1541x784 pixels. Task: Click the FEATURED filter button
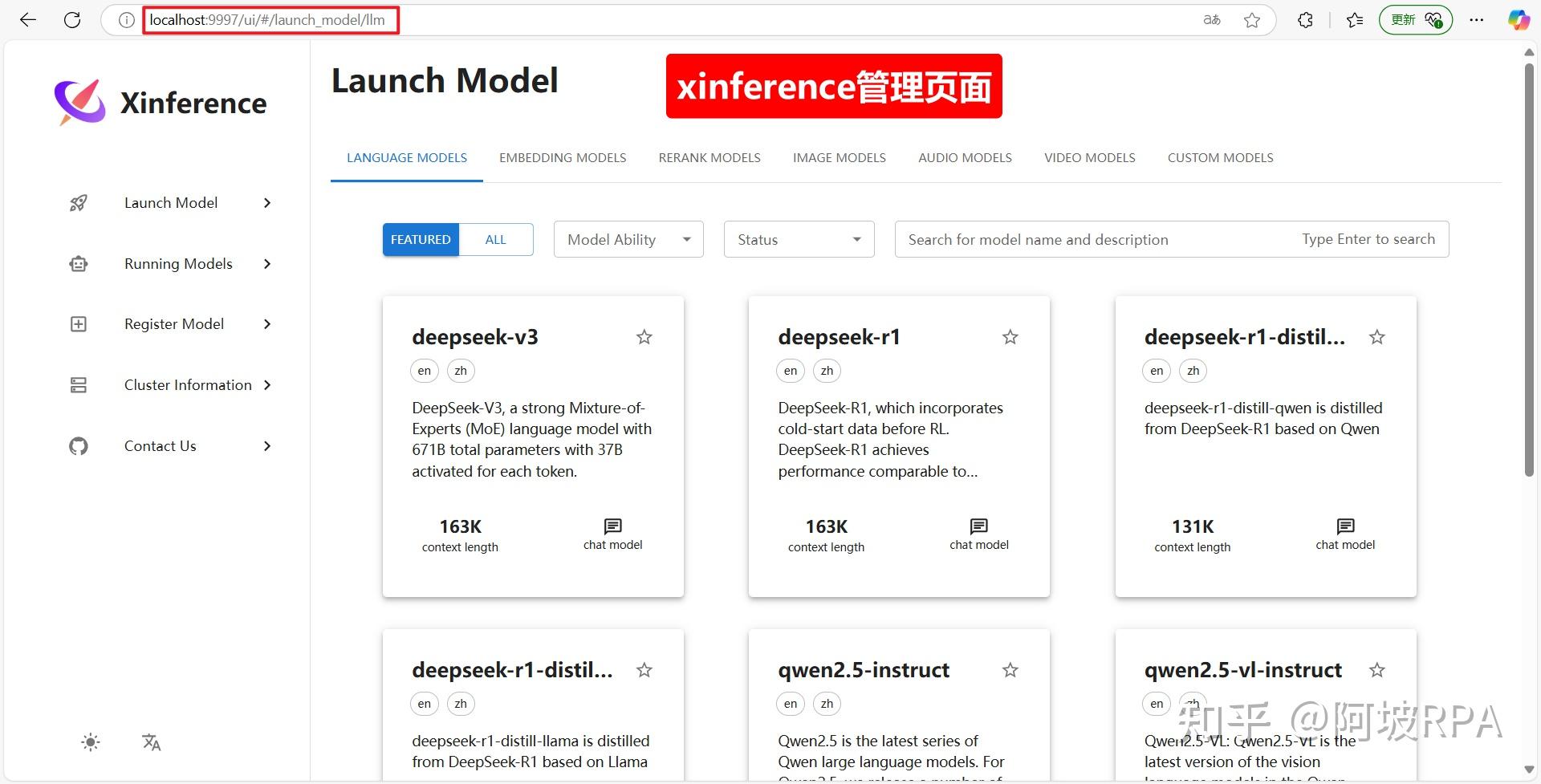click(420, 238)
